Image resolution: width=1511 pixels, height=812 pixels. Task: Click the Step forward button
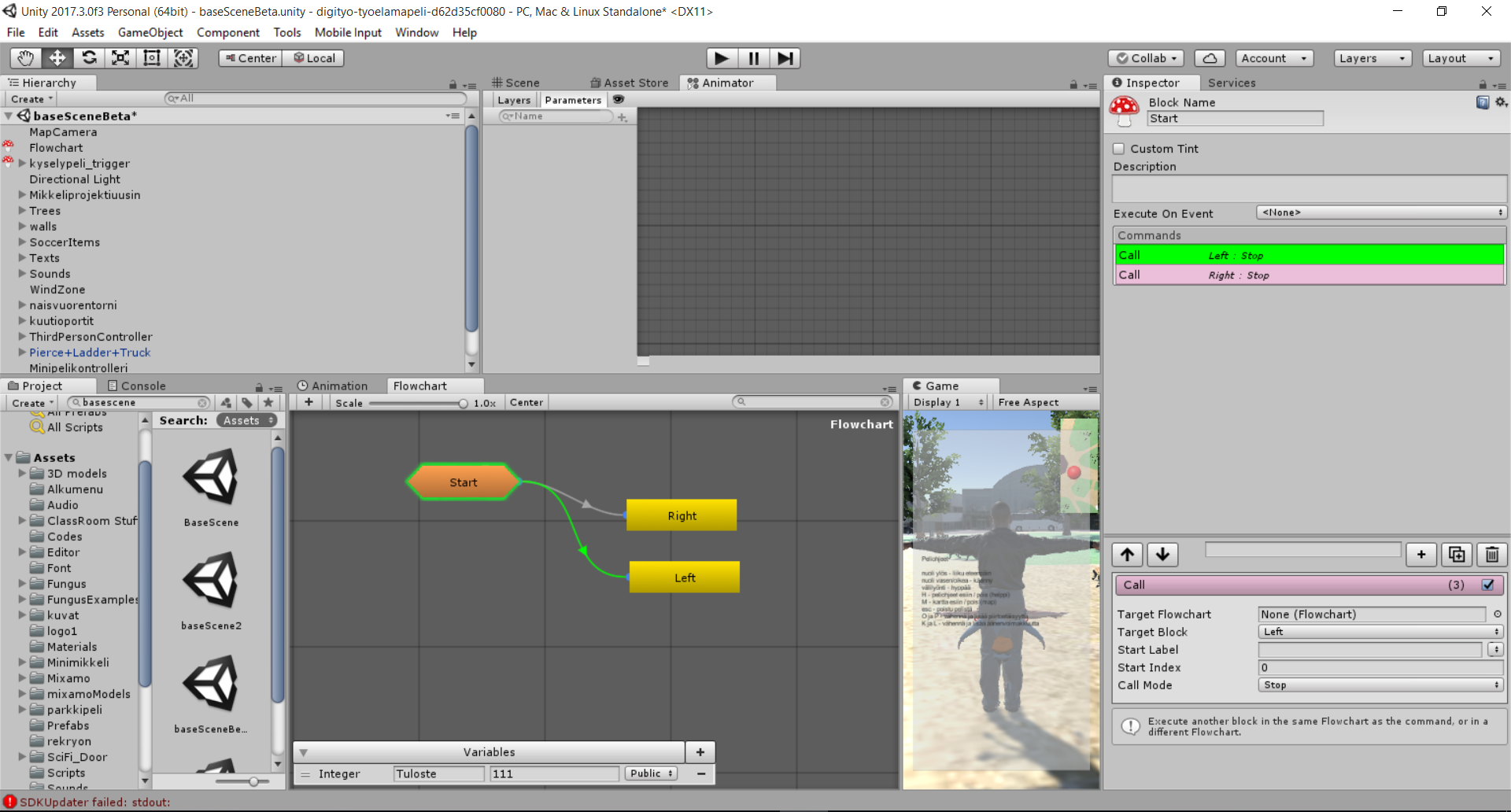pos(785,58)
